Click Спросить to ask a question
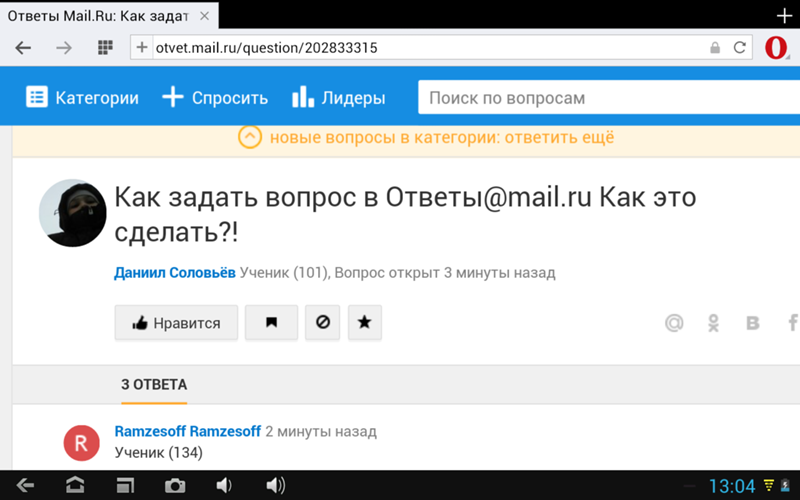This screenshot has height=500, width=800. (x=215, y=97)
